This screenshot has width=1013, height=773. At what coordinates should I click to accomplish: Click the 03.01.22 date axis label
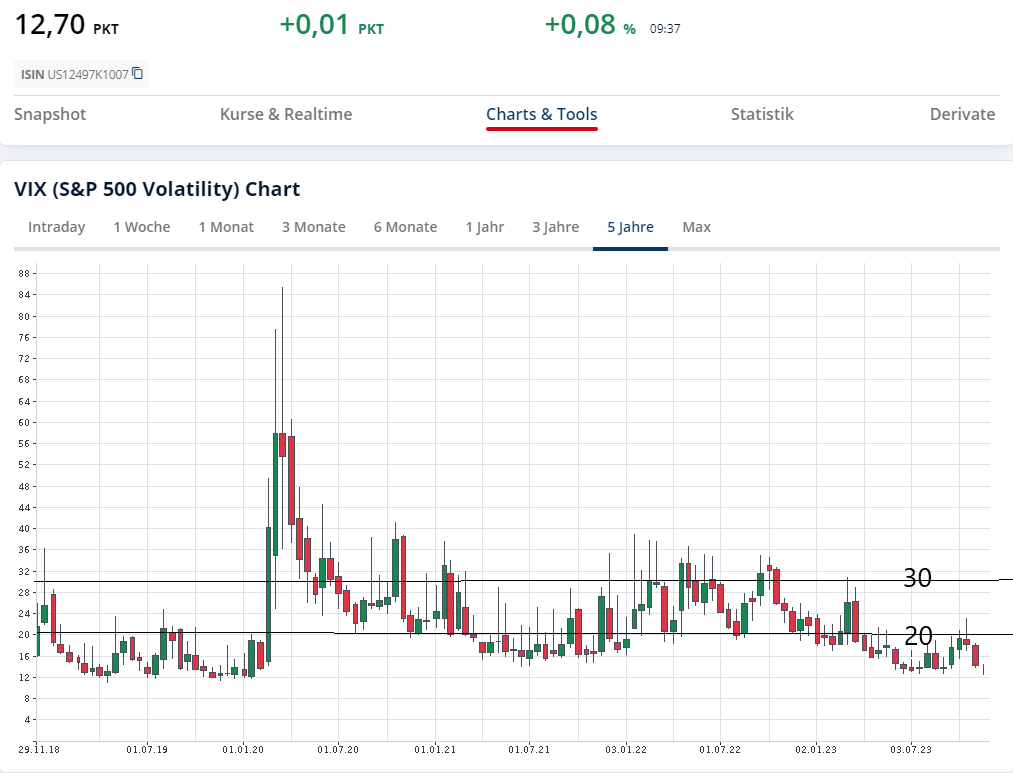(x=625, y=750)
